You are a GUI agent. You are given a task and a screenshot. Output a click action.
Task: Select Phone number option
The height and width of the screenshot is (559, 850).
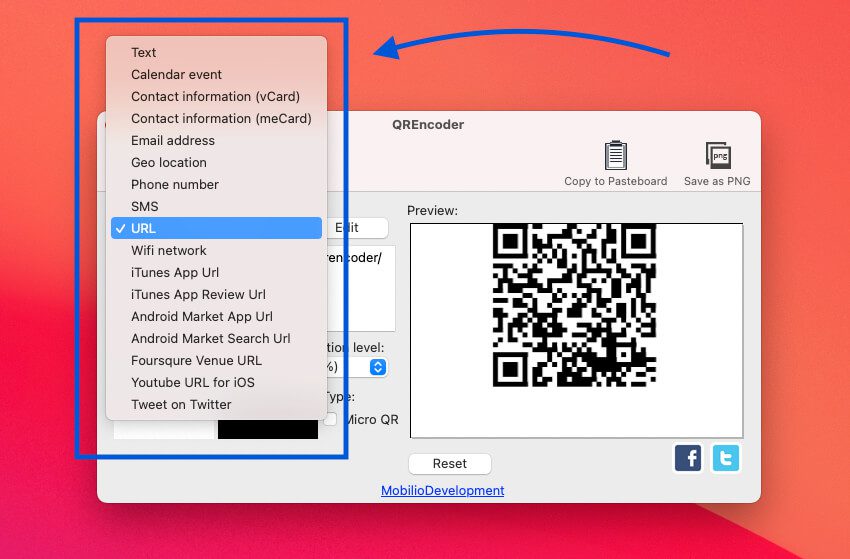(216, 184)
